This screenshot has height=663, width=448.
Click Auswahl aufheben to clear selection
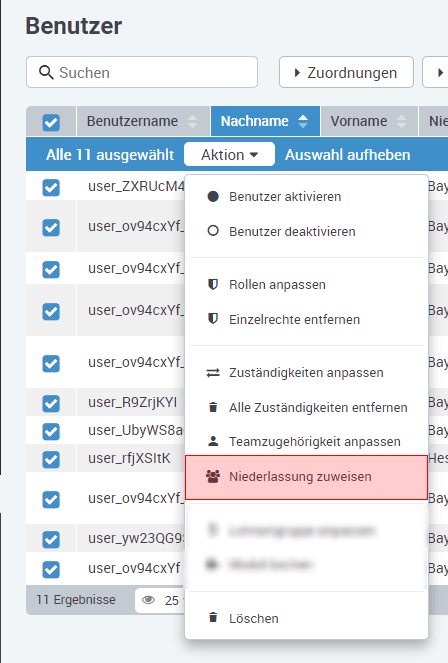pos(347,155)
